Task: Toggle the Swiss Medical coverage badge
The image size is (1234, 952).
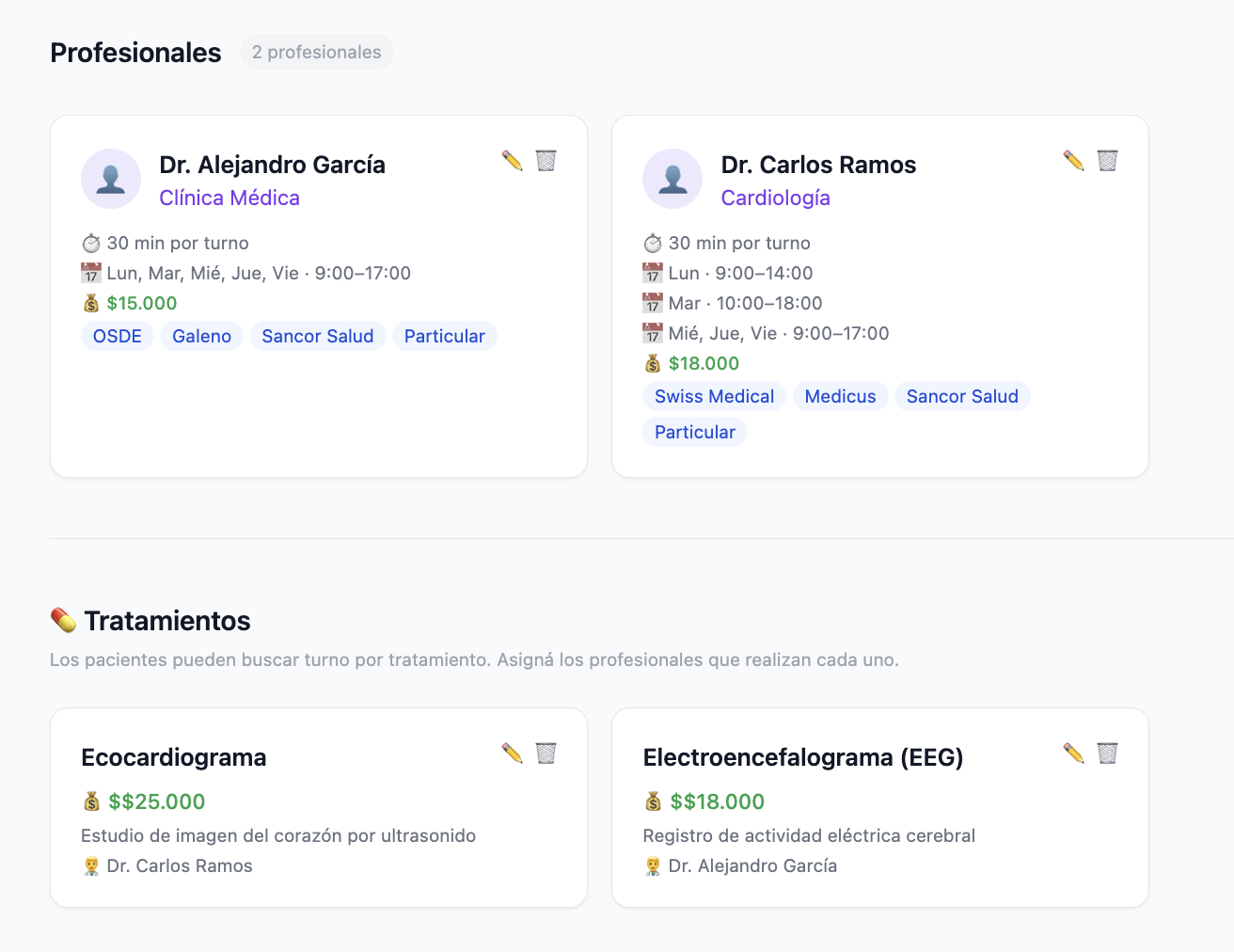Action: [x=714, y=396]
